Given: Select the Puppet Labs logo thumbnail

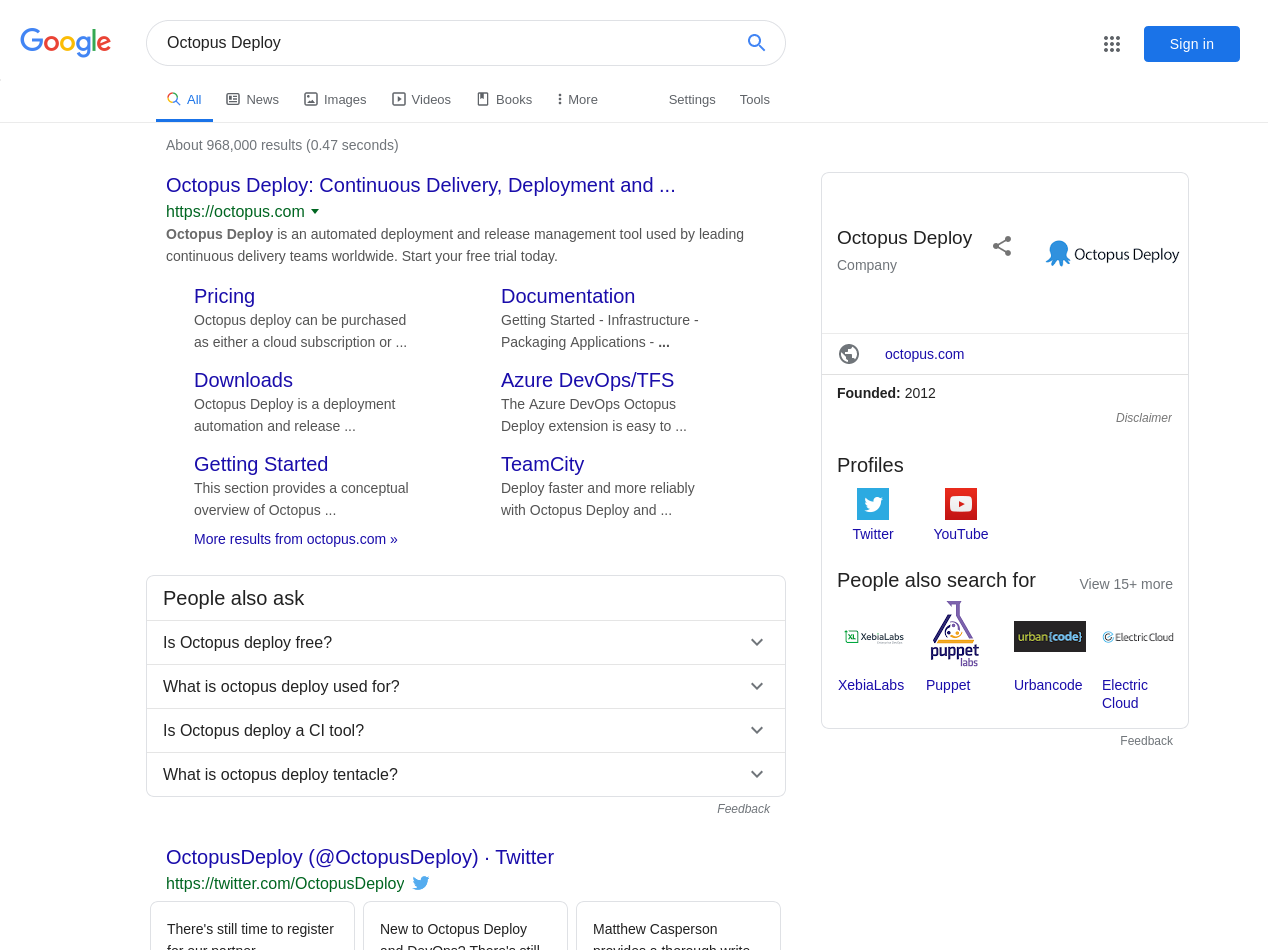Looking at the screenshot, I should tap(955, 635).
